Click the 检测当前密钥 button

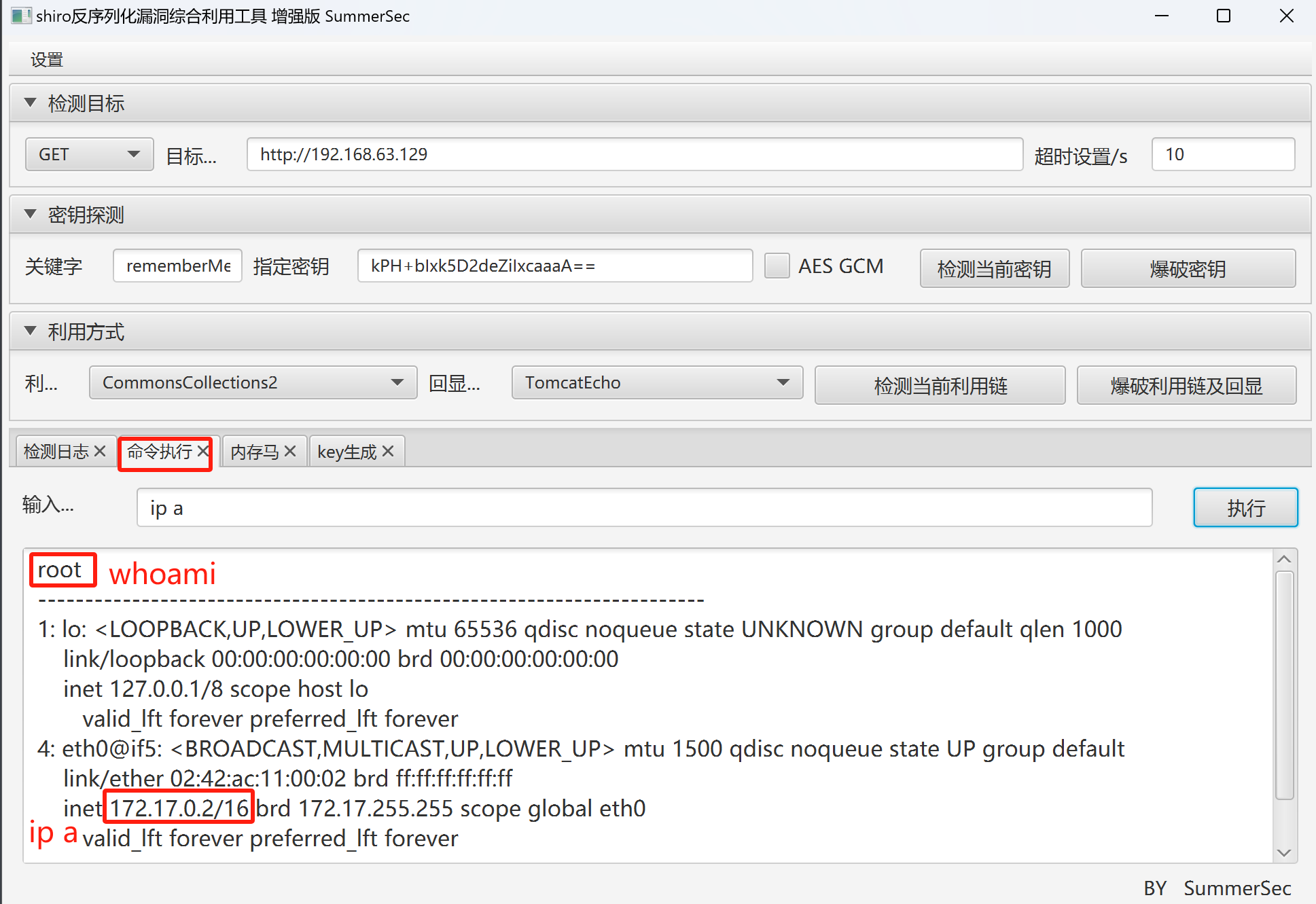(x=994, y=268)
